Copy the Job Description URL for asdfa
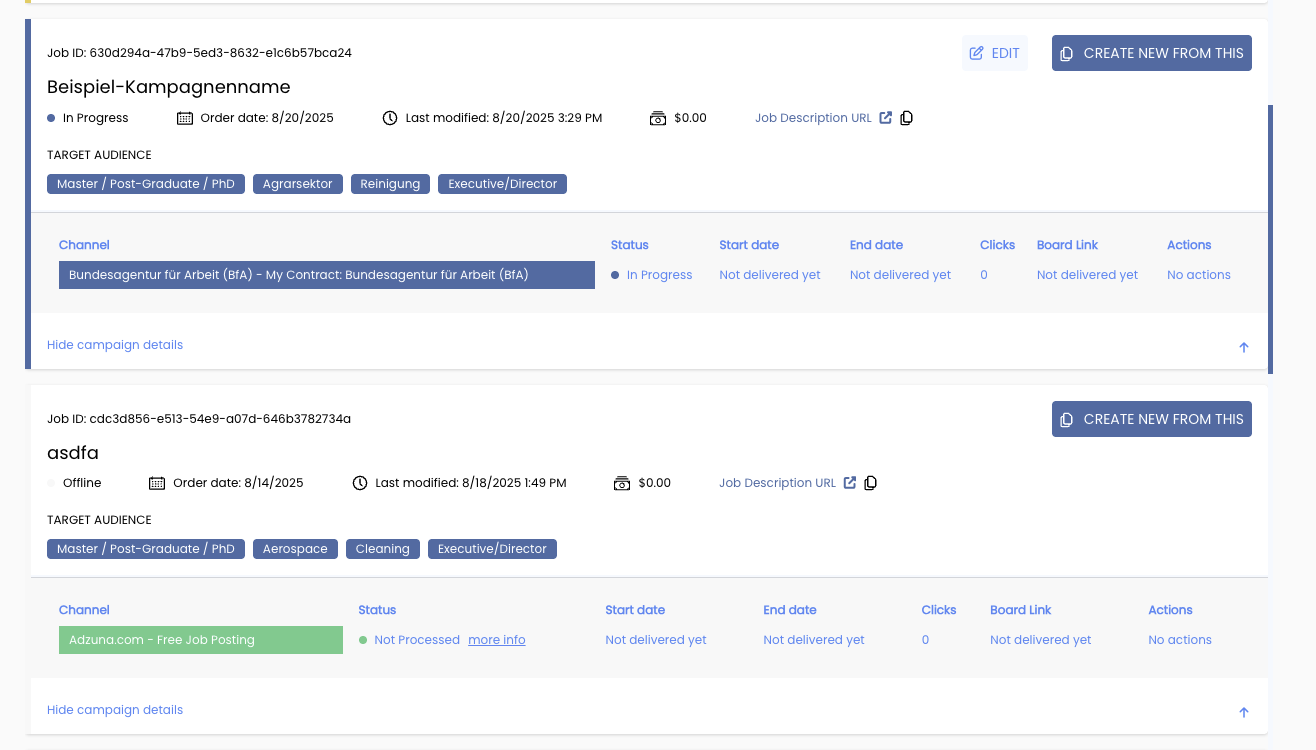This screenshot has height=750, width=1316. pyautogui.click(x=871, y=483)
